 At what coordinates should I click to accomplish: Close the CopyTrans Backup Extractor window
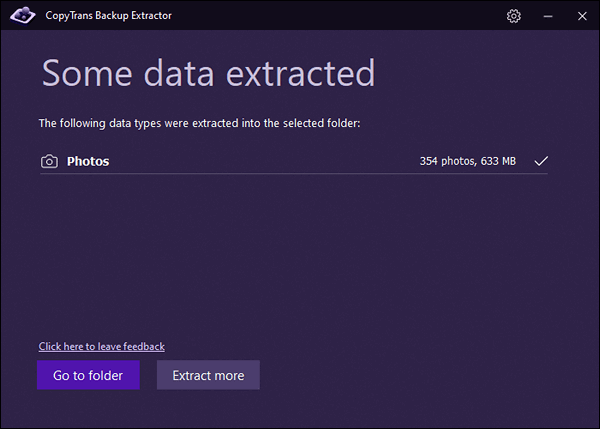582,16
